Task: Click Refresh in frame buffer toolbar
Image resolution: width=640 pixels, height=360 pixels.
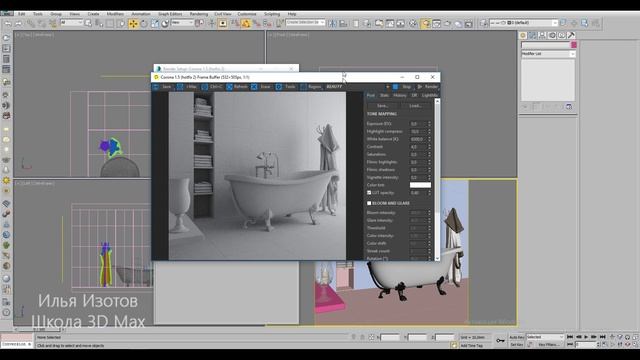Action: click(x=237, y=87)
